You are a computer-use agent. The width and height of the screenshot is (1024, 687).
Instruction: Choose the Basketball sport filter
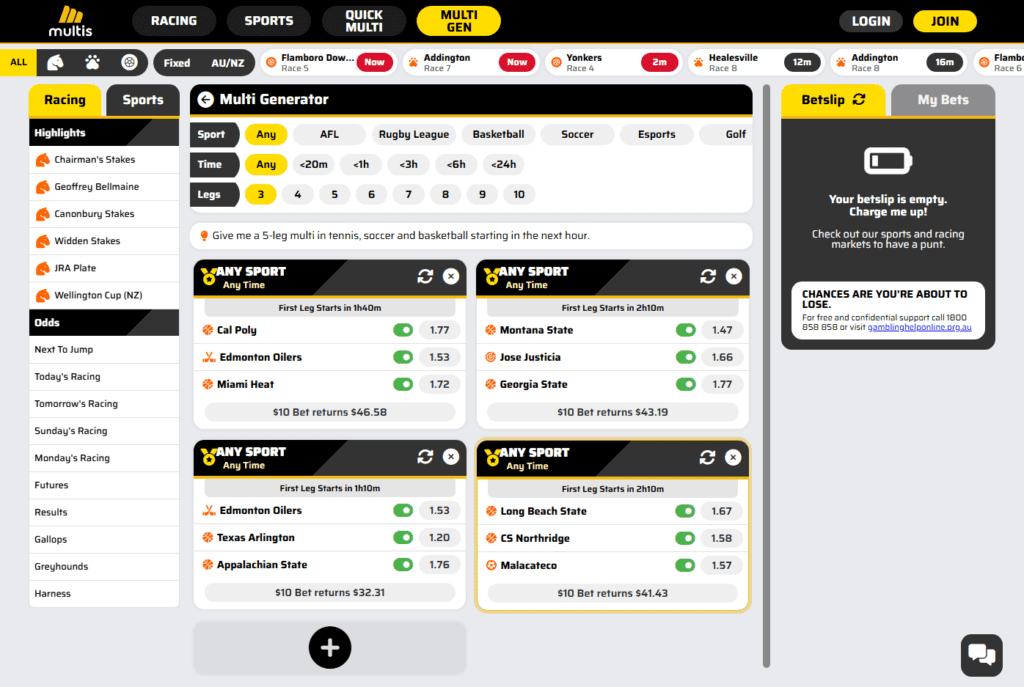coord(498,134)
